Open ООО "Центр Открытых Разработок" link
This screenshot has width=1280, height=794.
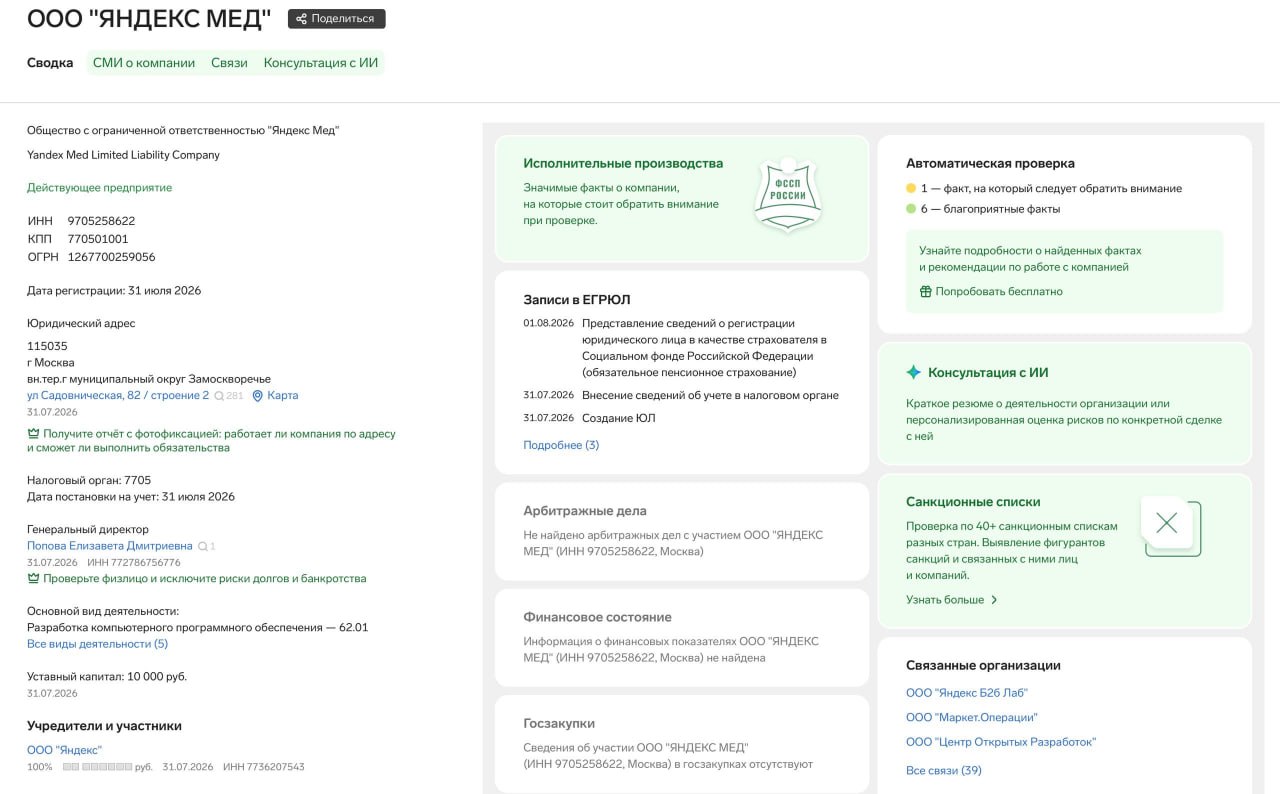coord(1001,742)
